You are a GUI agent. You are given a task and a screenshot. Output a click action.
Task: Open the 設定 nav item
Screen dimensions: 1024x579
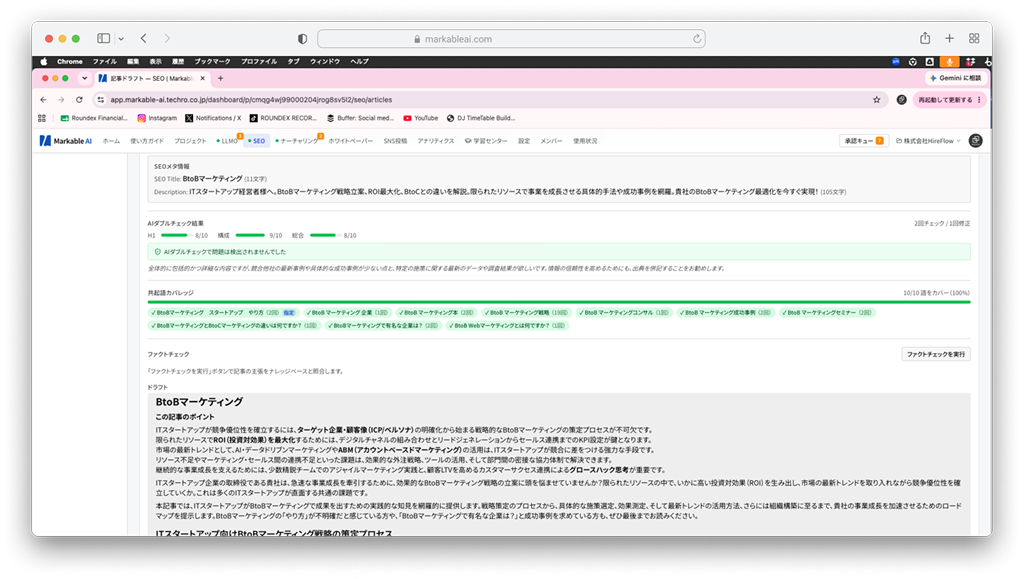(524, 141)
